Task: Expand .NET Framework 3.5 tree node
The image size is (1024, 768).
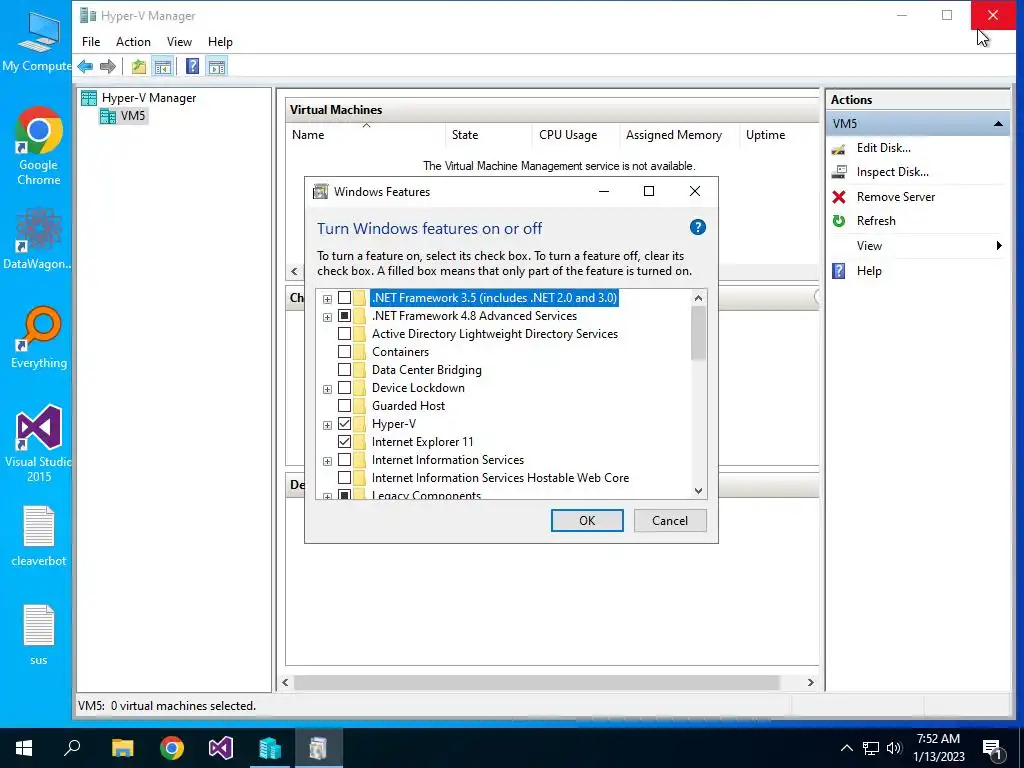Action: click(327, 299)
